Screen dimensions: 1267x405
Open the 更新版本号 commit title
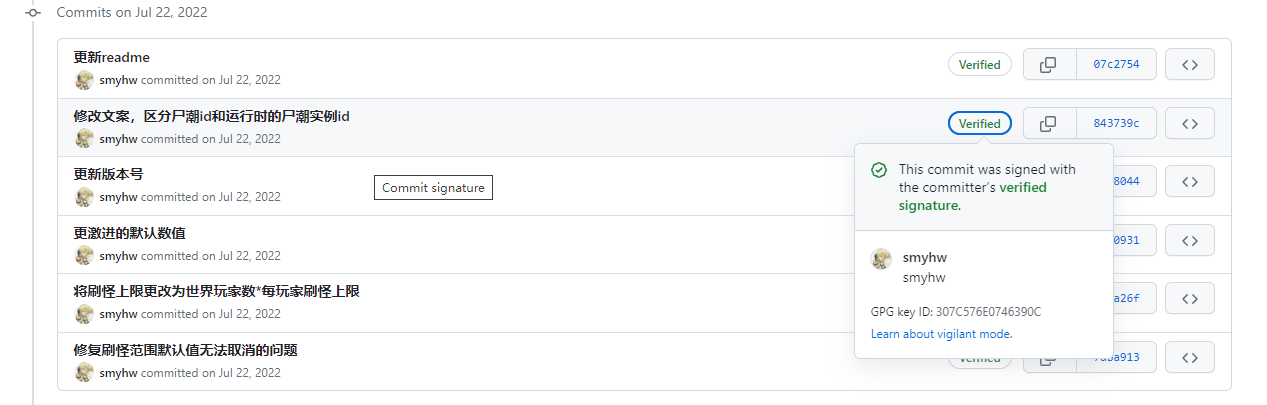coord(108,174)
